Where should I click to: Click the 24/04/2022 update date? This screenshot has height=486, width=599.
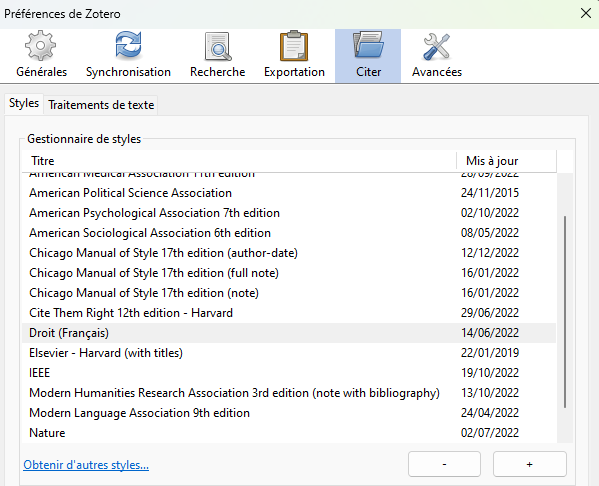tap(490, 413)
